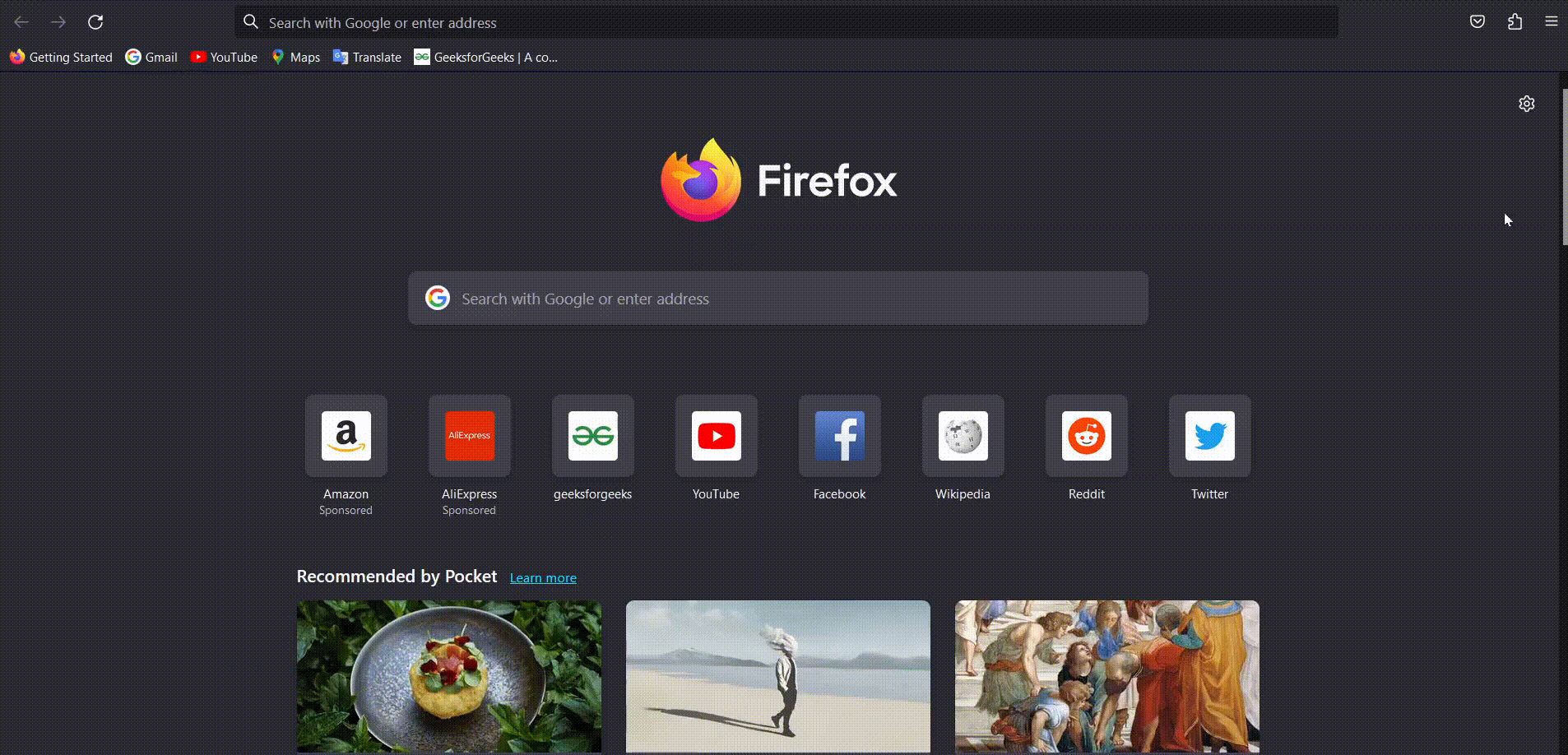Image resolution: width=1568 pixels, height=755 pixels.
Task: Open the Firefox application menu
Action: (x=1552, y=22)
